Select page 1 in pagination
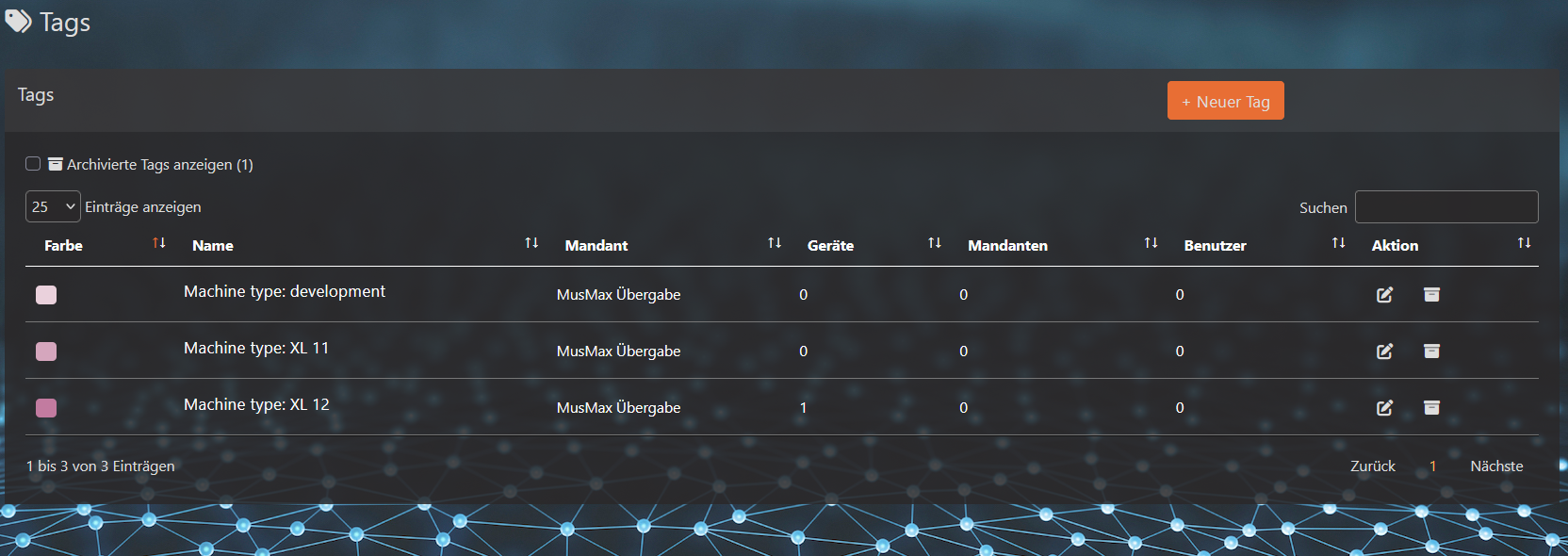 click(1432, 466)
